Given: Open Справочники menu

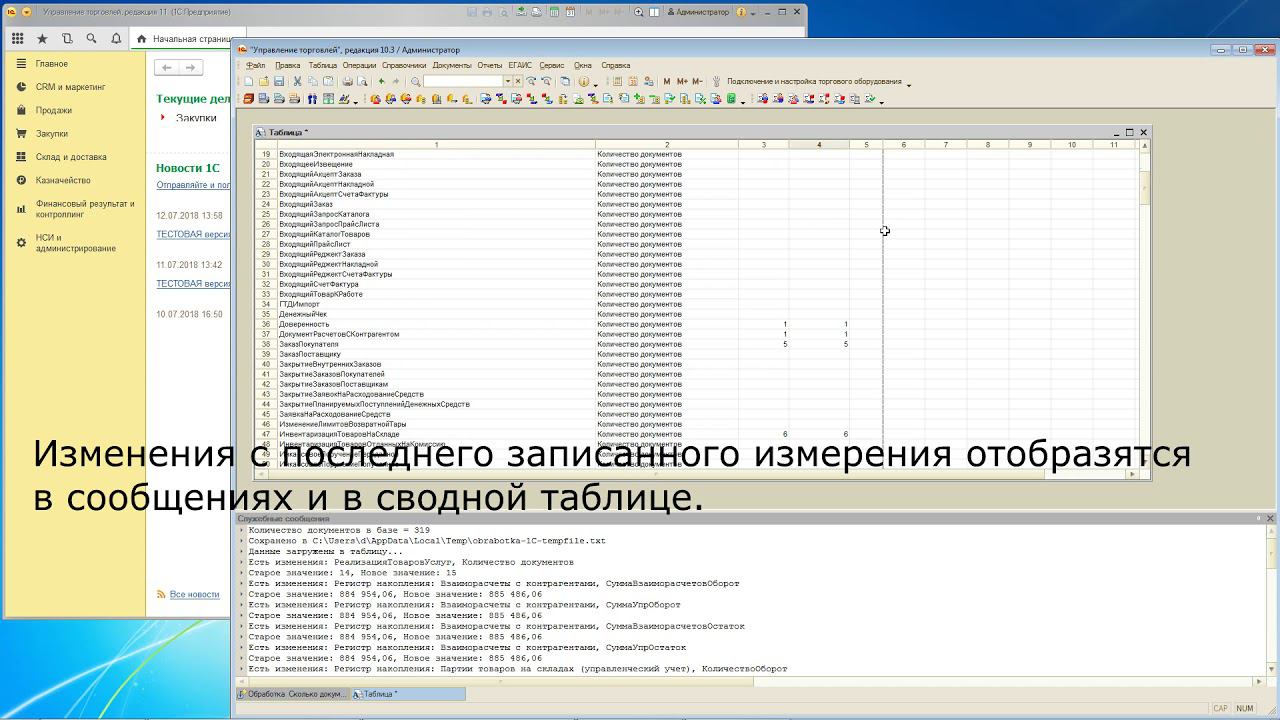Looking at the screenshot, I should [x=404, y=65].
